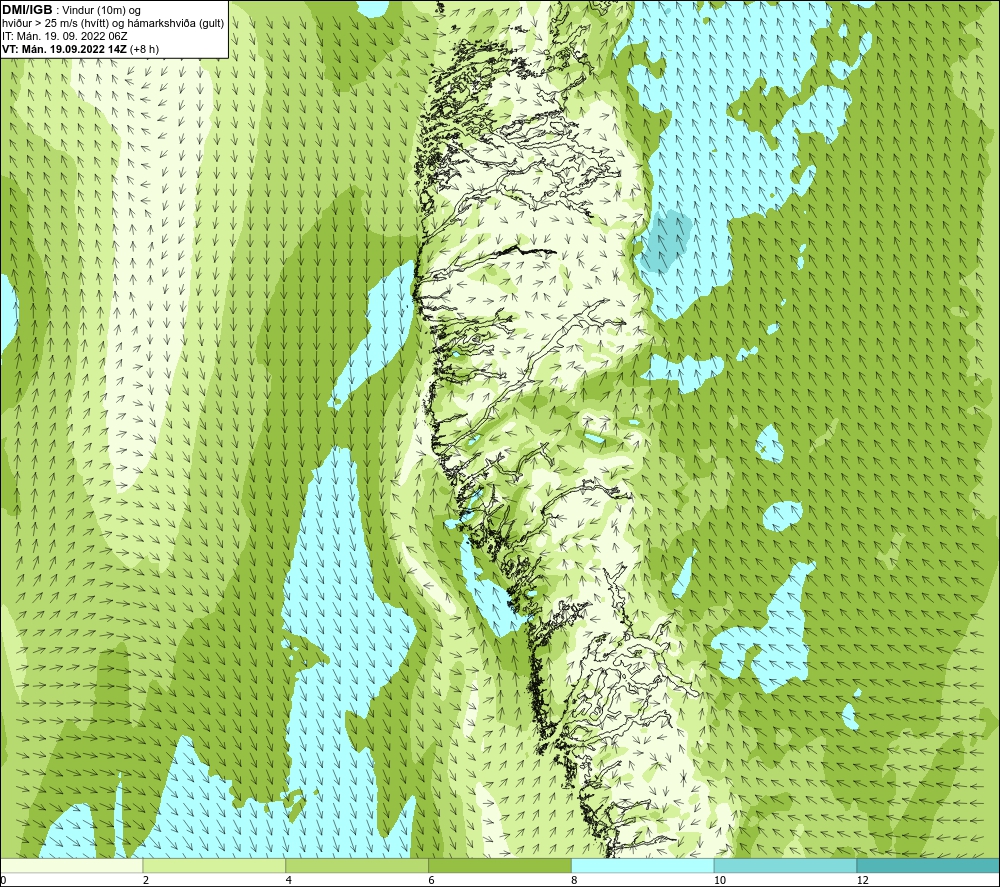Click the legend scale label '4'
Viewport: 1000px width, 887px height.
click(289, 880)
